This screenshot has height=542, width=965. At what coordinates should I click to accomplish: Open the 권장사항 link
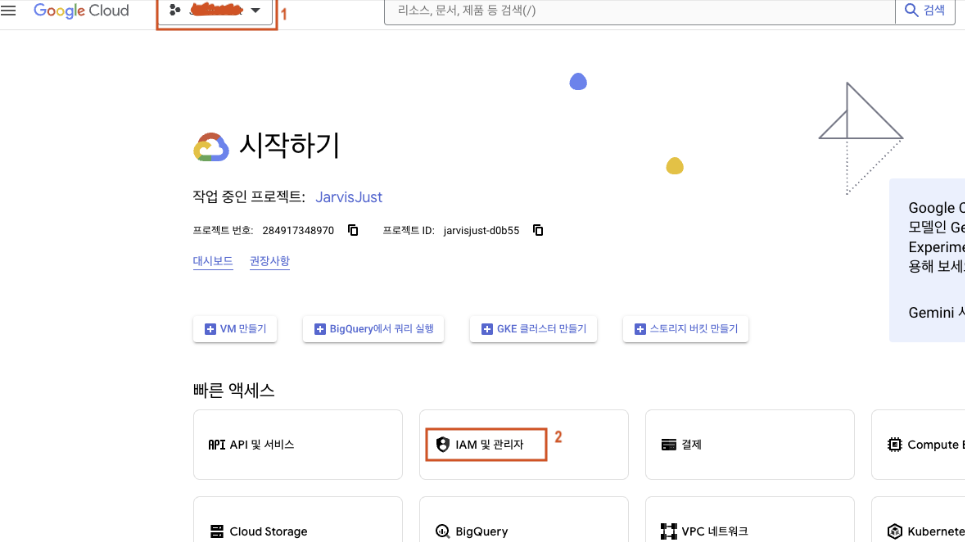pos(270,261)
